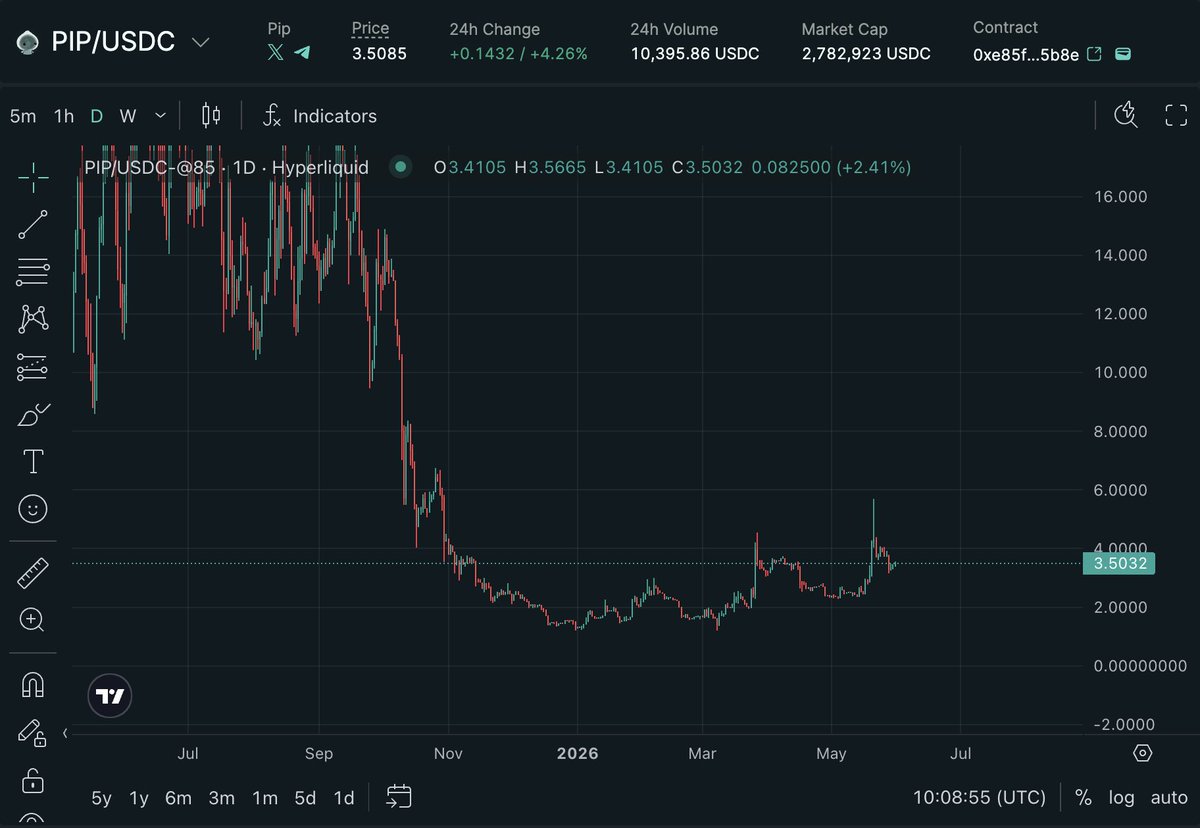Image resolution: width=1200 pixels, height=828 pixels.
Task: Set date range to 3m
Action: [222, 798]
